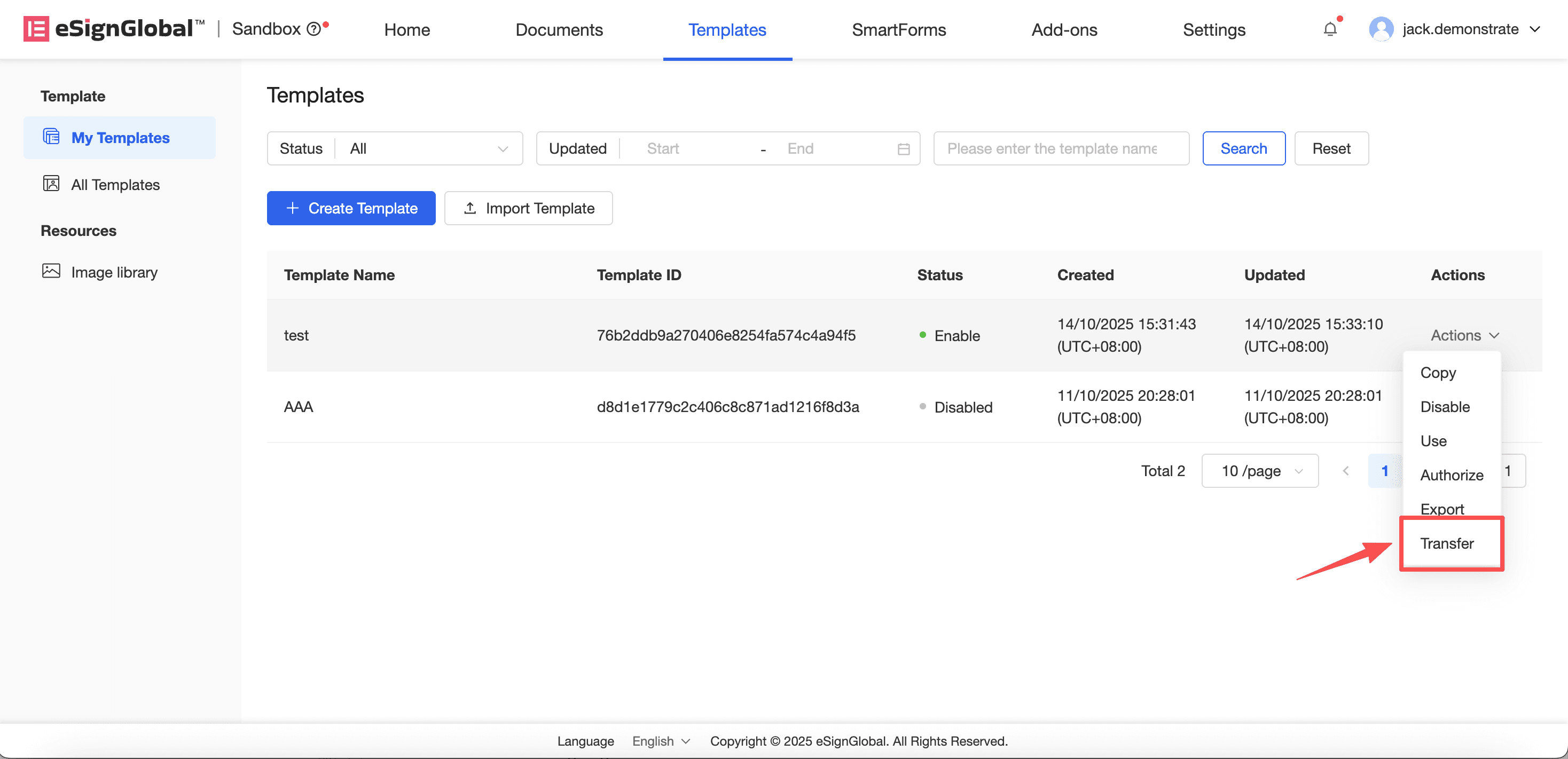This screenshot has height=759, width=1568.
Task: Select My Templates in sidebar
Action: pyautogui.click(x=120, y=138)
